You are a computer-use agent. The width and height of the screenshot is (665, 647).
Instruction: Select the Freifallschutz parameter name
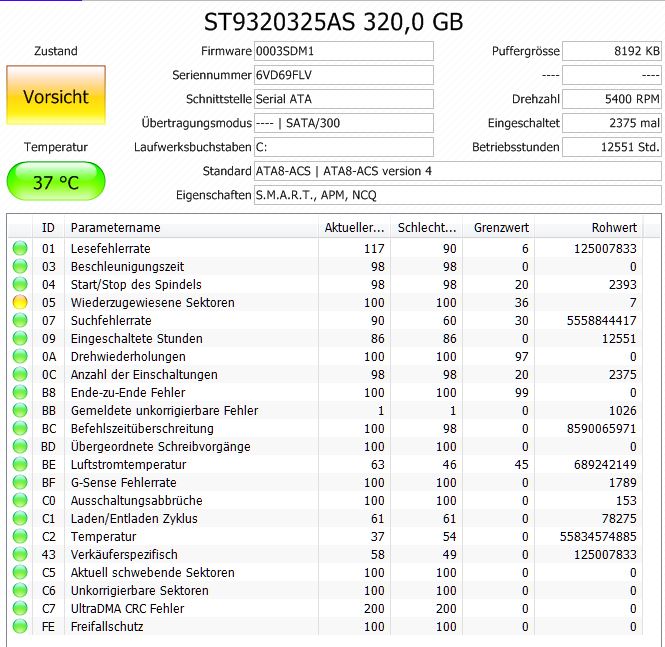[x=107, y=627]
